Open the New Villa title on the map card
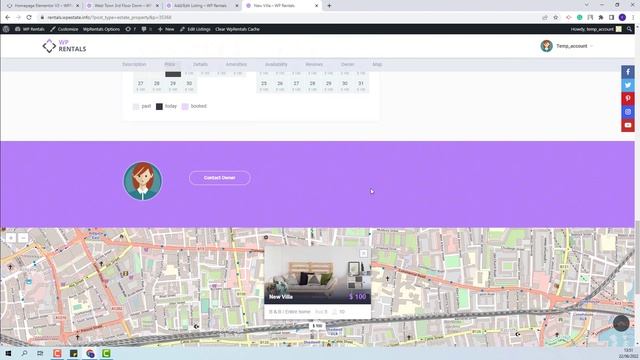Screen dimensions: 640x360 click(281, 297)
